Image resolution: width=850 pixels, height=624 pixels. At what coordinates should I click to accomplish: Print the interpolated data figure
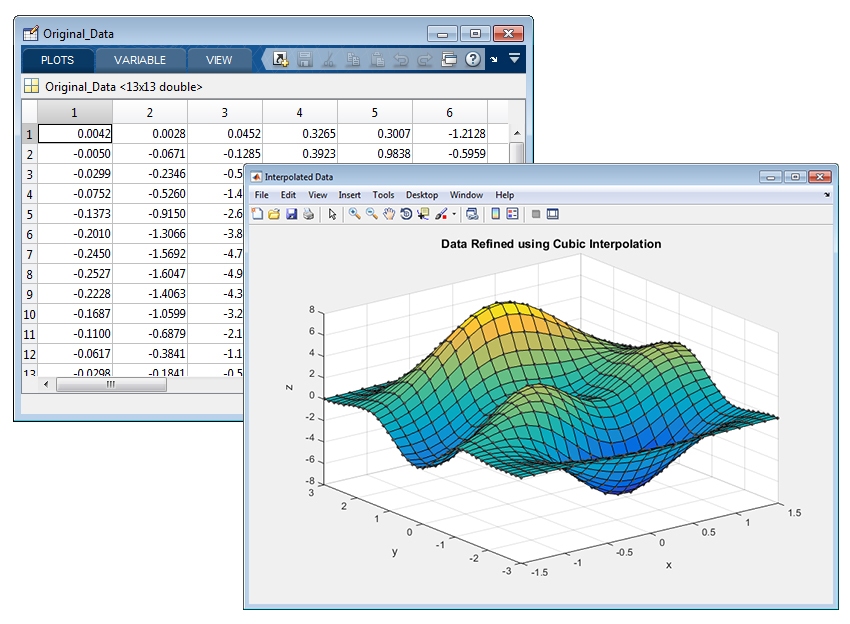(306, 213)
